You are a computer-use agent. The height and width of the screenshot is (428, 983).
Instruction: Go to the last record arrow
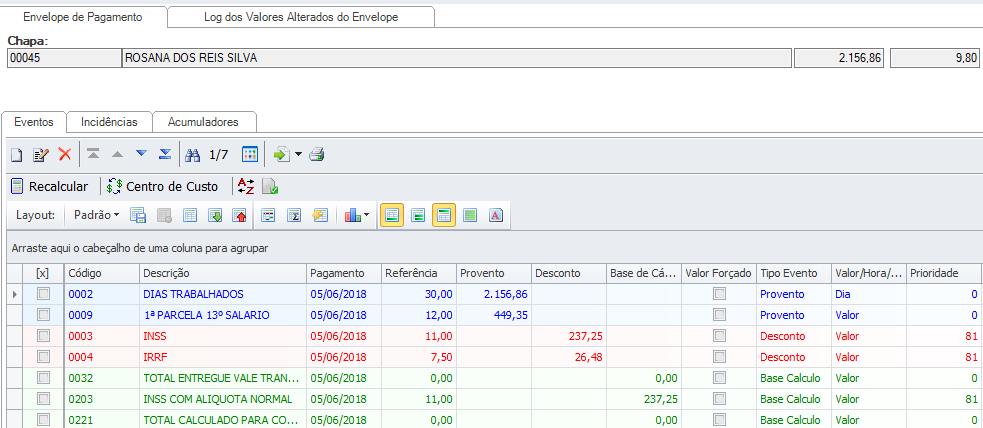[165, 154]
